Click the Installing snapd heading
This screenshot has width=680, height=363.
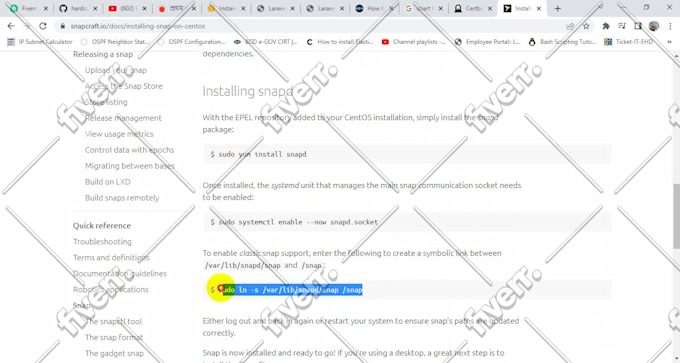248,91
